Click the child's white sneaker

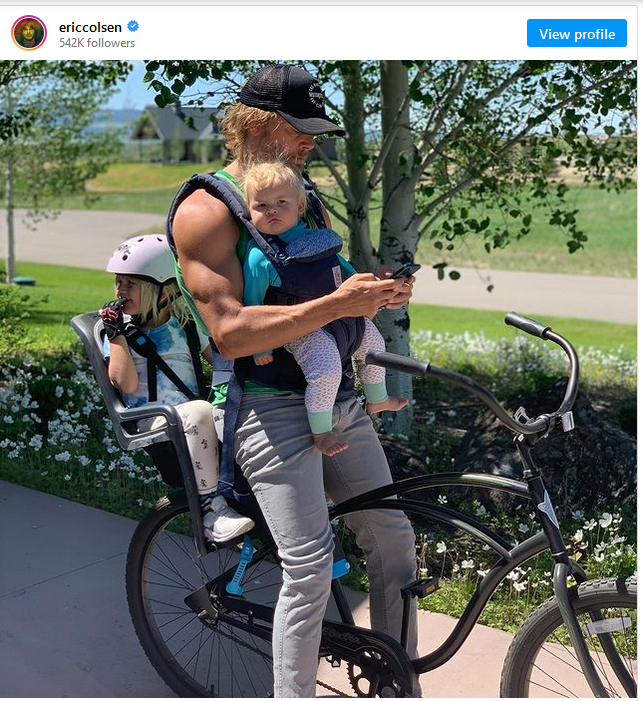pyautogui.click(x=226, y=521)
